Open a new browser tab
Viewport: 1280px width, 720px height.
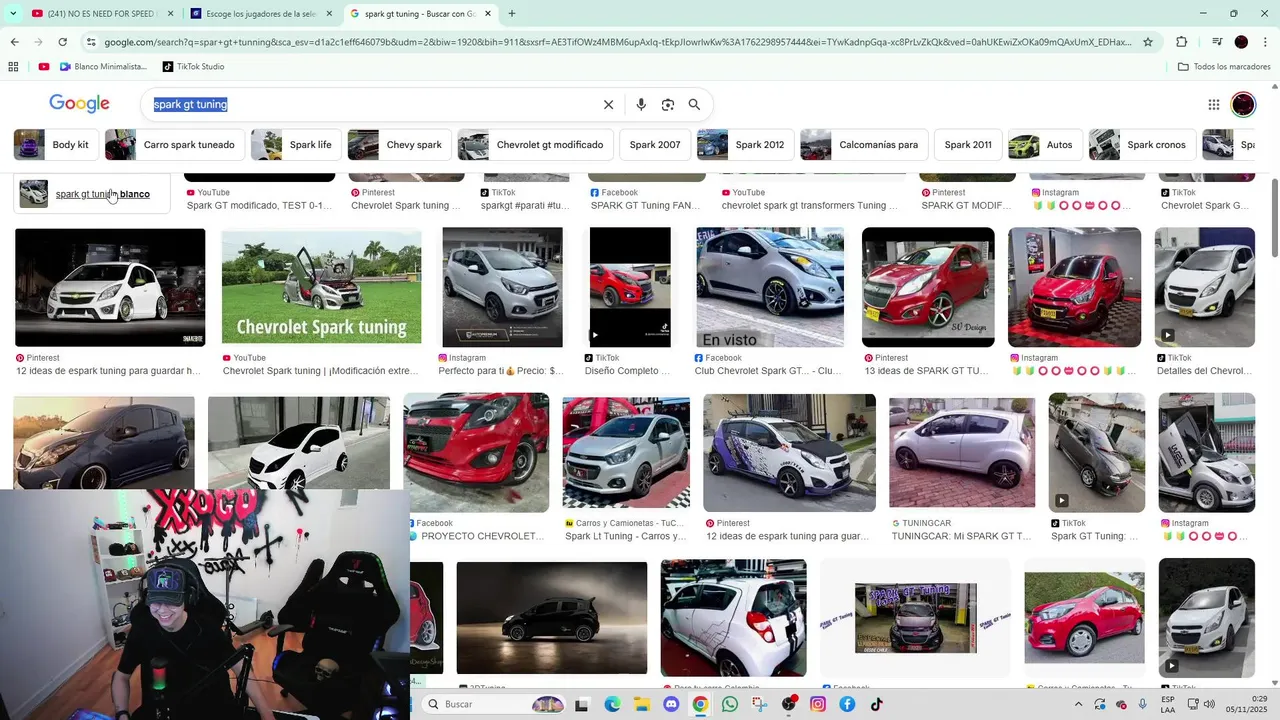click(x=512, y=14)
